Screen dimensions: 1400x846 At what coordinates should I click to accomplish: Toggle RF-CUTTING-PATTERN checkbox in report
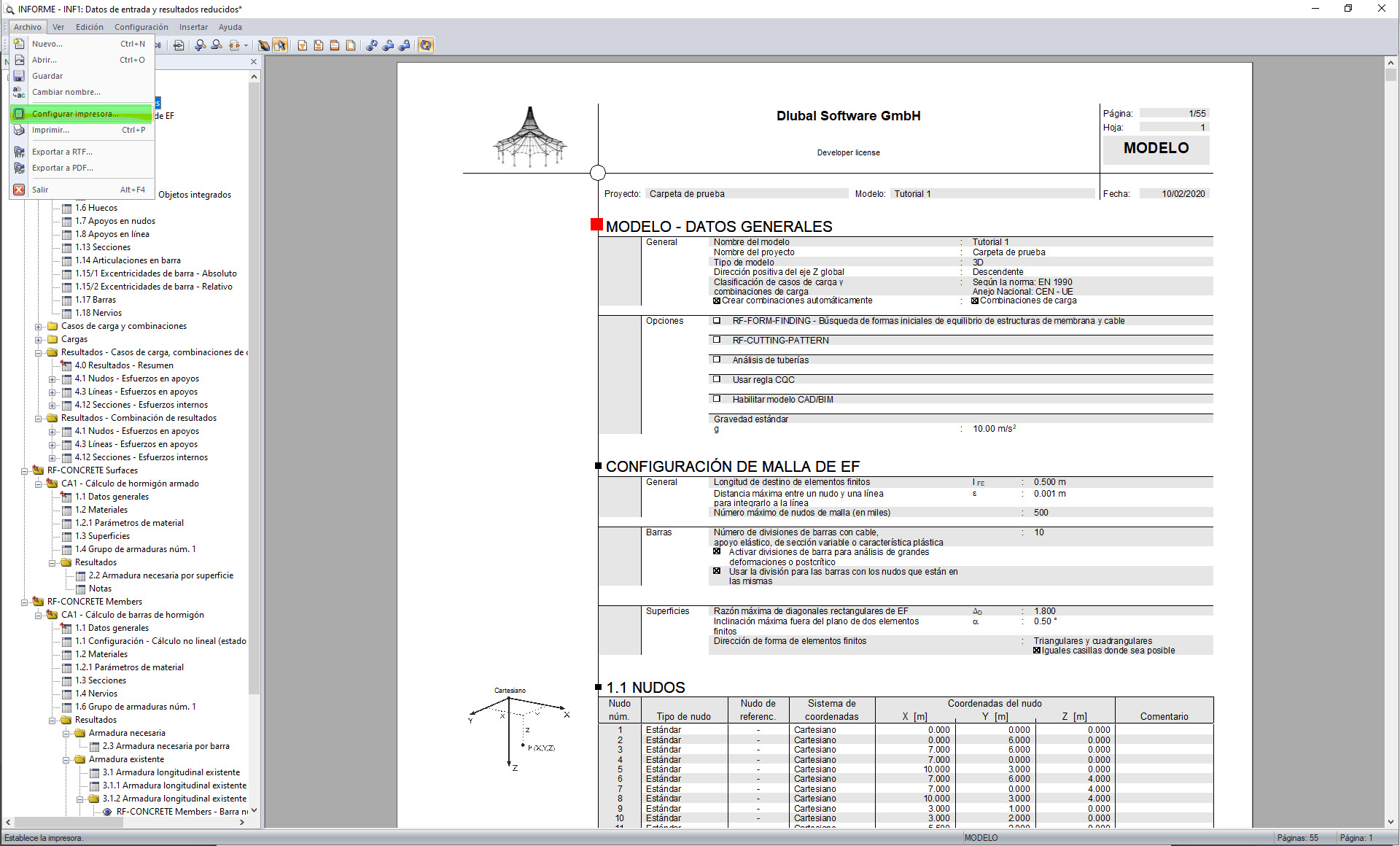click(717, 340)
